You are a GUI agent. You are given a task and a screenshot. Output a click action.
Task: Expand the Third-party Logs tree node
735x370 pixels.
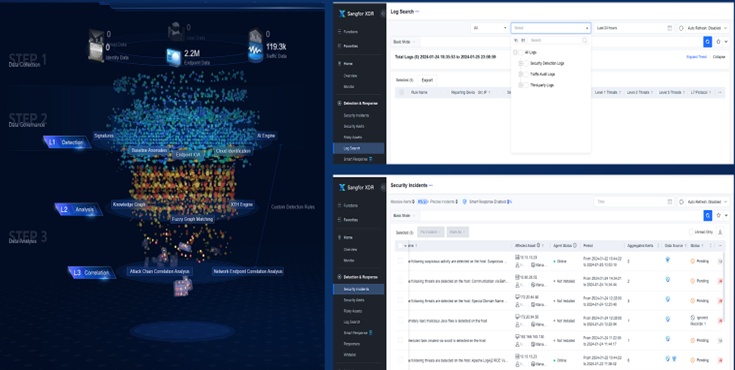pos(520,85)
